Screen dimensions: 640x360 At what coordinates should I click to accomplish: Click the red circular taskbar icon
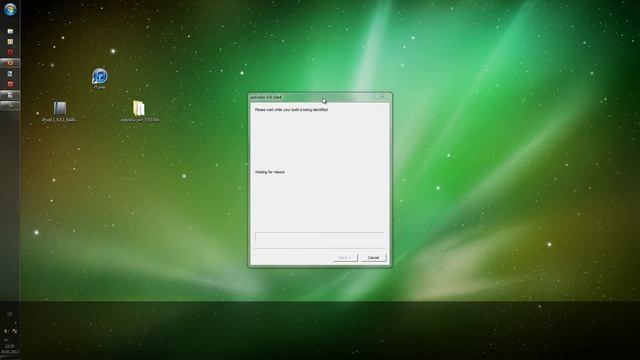[10, 52]
